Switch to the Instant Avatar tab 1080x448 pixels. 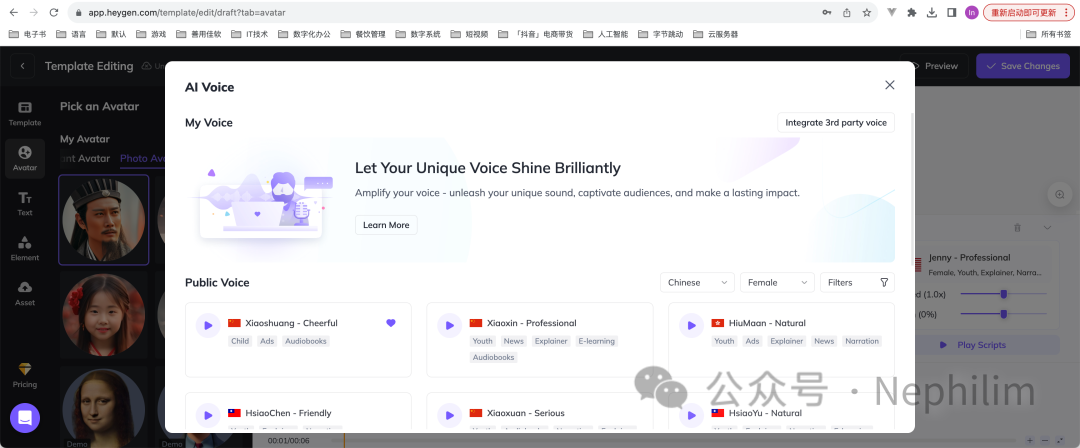pyautogui.click(x=85, y=159)
